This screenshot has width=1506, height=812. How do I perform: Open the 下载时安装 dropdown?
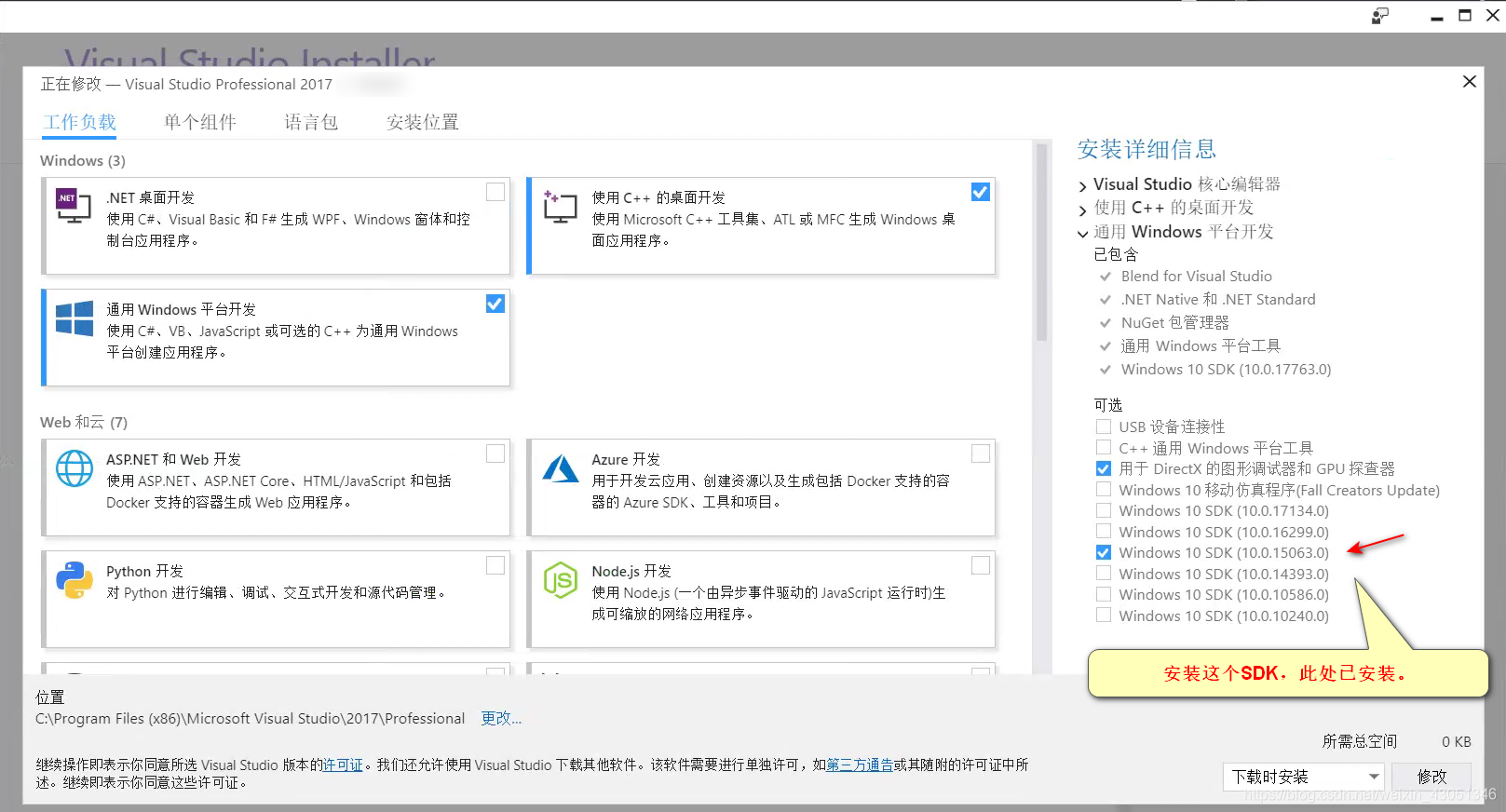click(x=1303, y=777)
